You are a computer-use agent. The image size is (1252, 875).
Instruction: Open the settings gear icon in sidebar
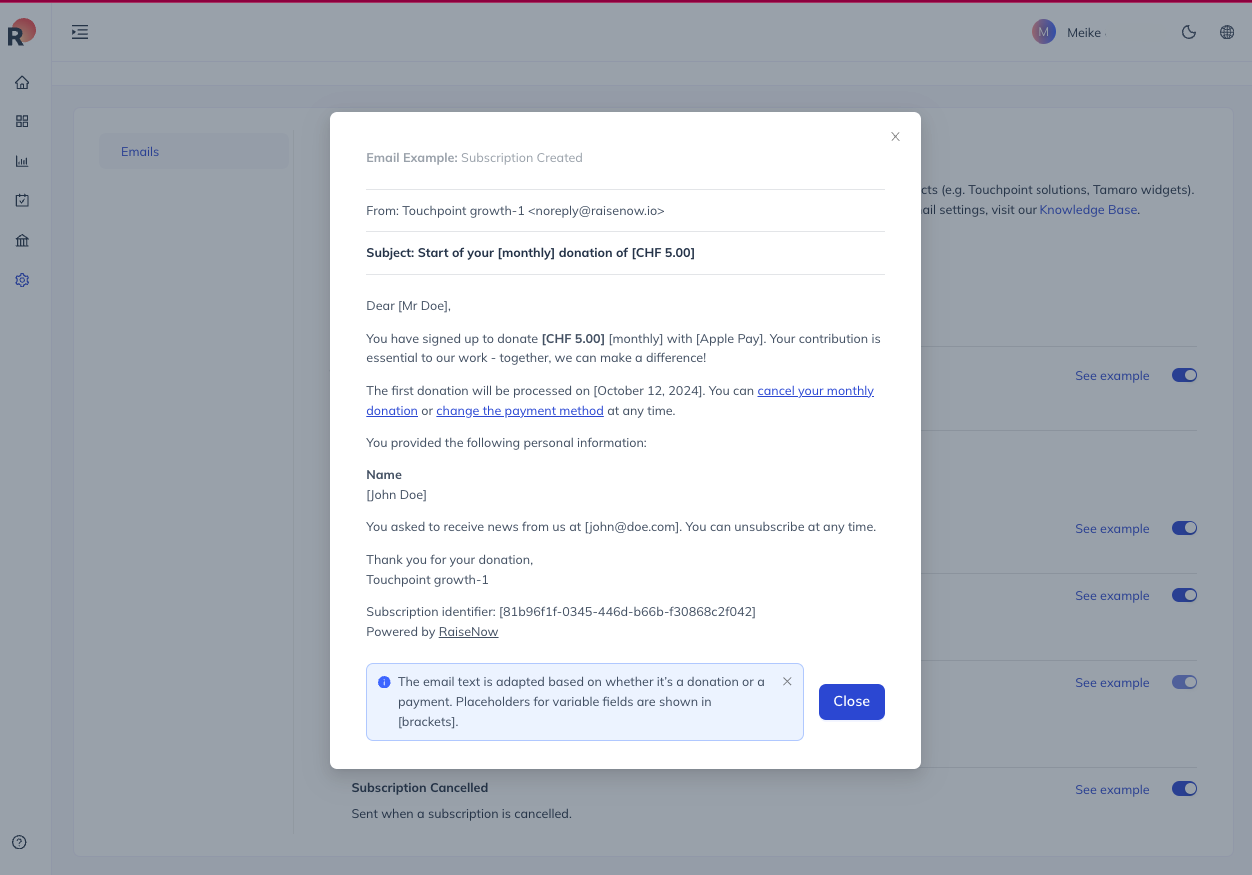point(22,280)
